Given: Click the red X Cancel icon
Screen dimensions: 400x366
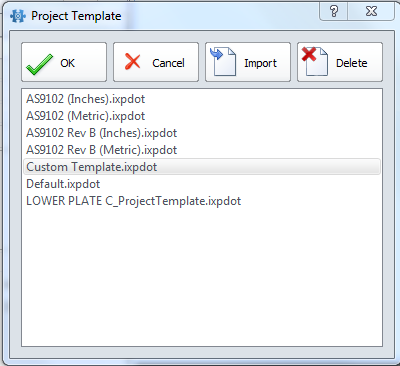Looking at the screenshot, I should coord(133,62).
